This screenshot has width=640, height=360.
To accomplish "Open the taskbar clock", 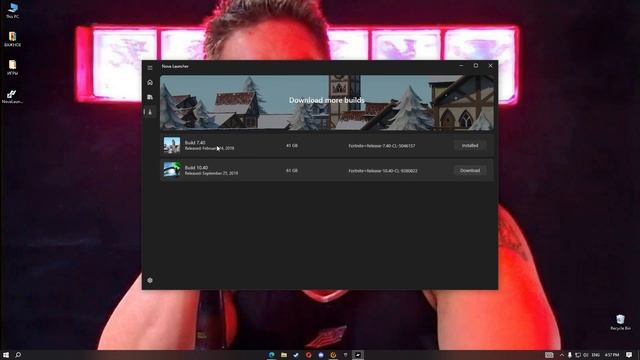I will click(612, 355).
